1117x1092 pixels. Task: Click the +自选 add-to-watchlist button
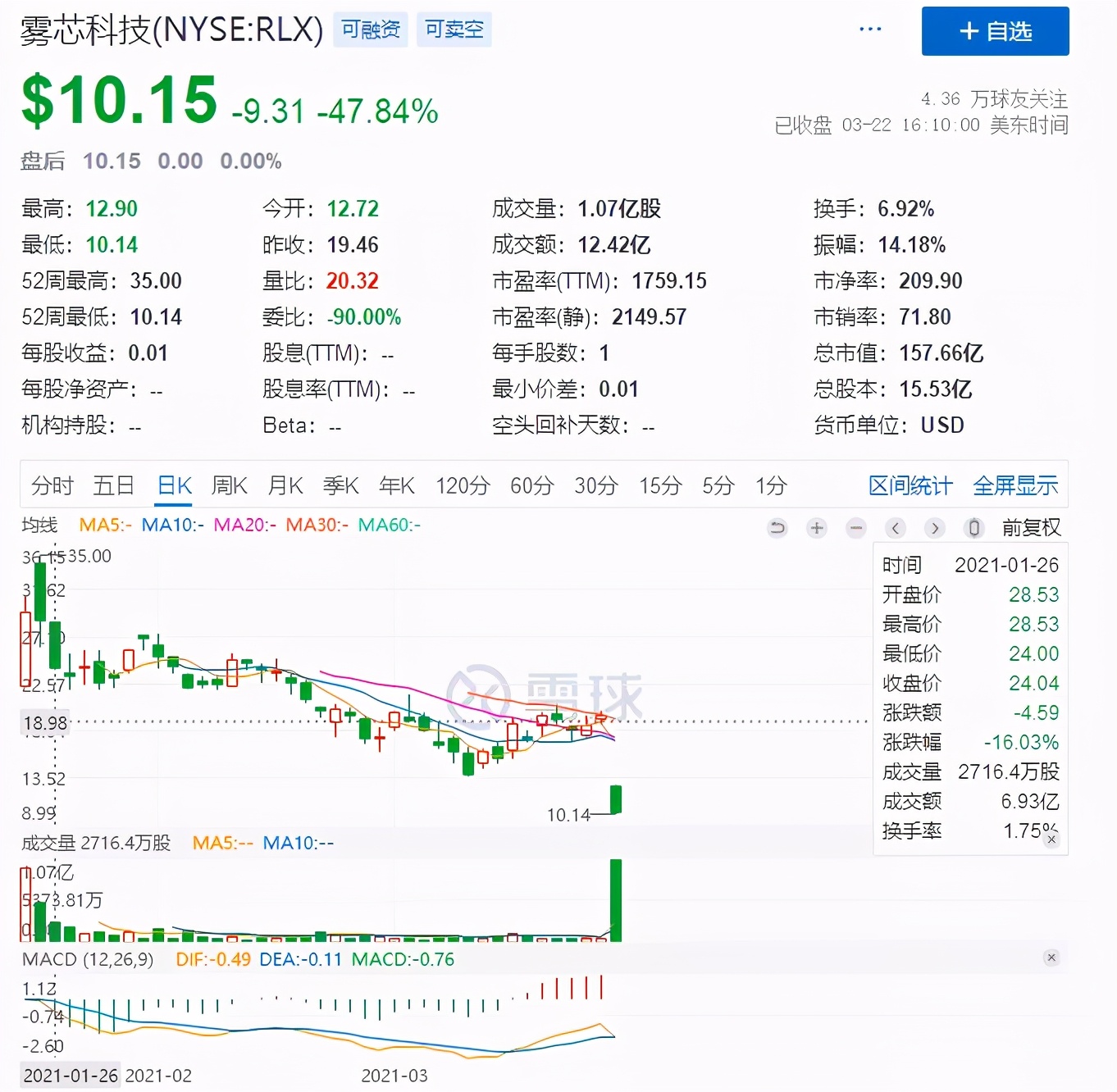995,31
